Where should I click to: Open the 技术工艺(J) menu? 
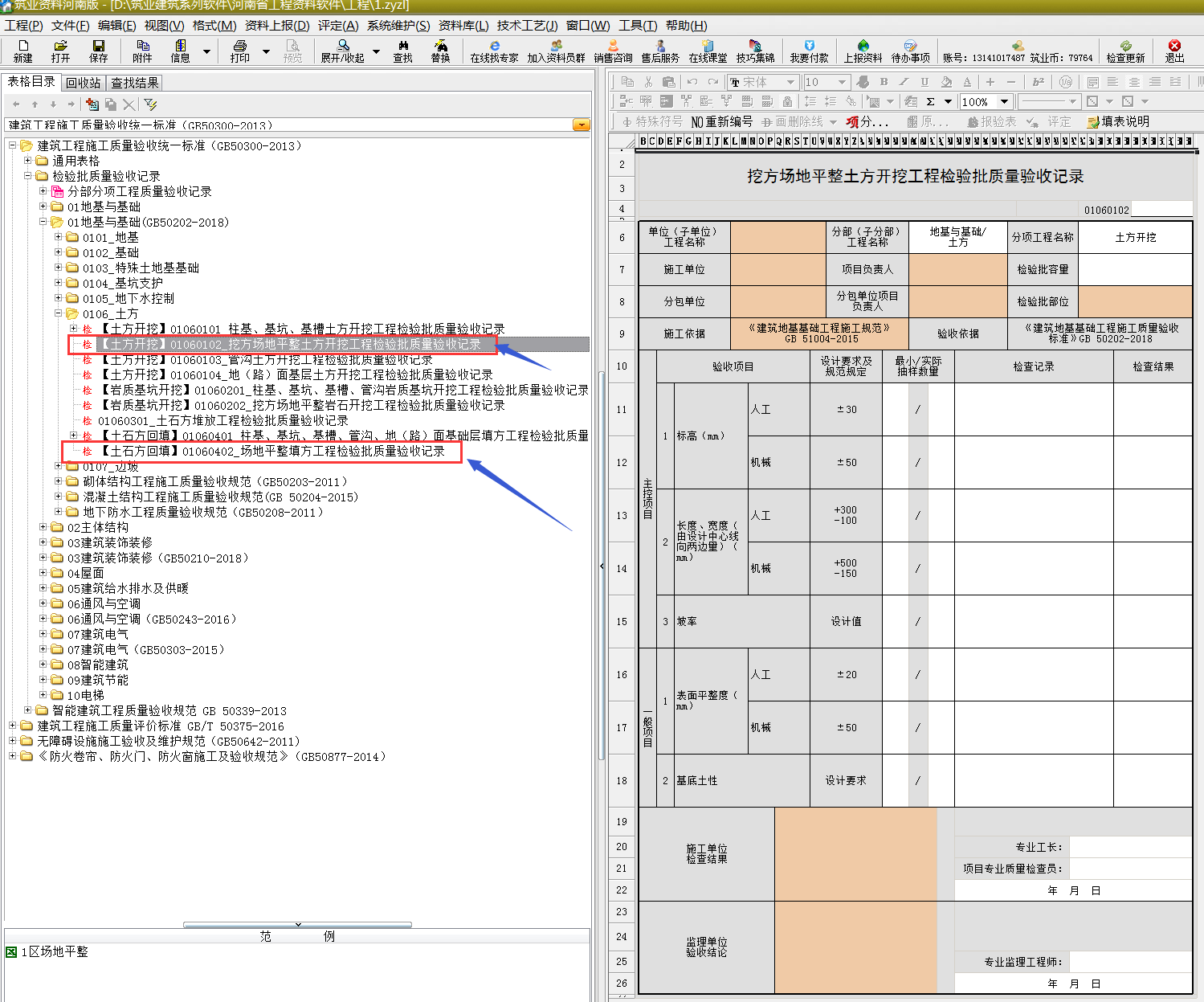527,26
